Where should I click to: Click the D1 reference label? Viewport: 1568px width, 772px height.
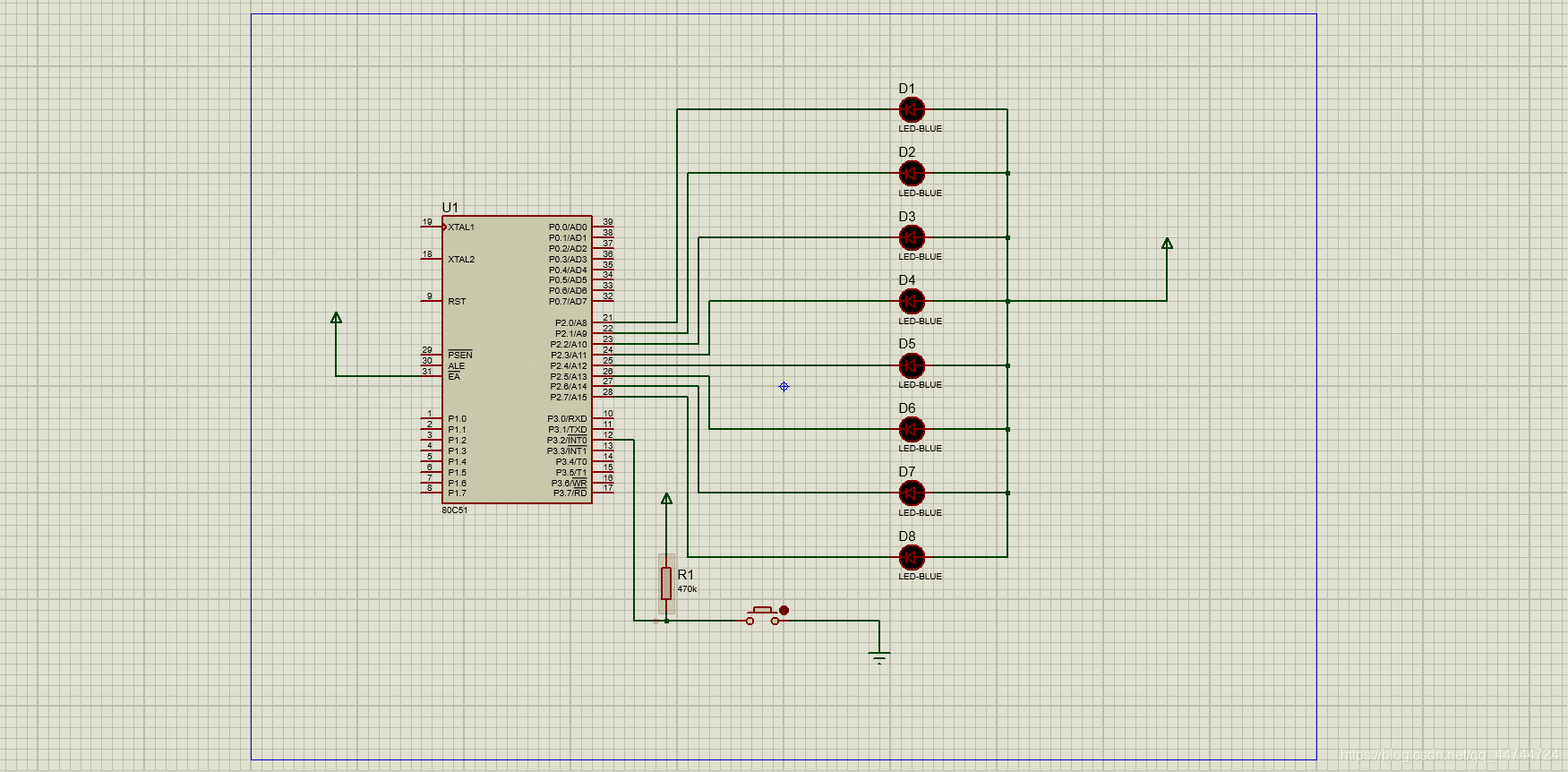(x=907, y=89)
